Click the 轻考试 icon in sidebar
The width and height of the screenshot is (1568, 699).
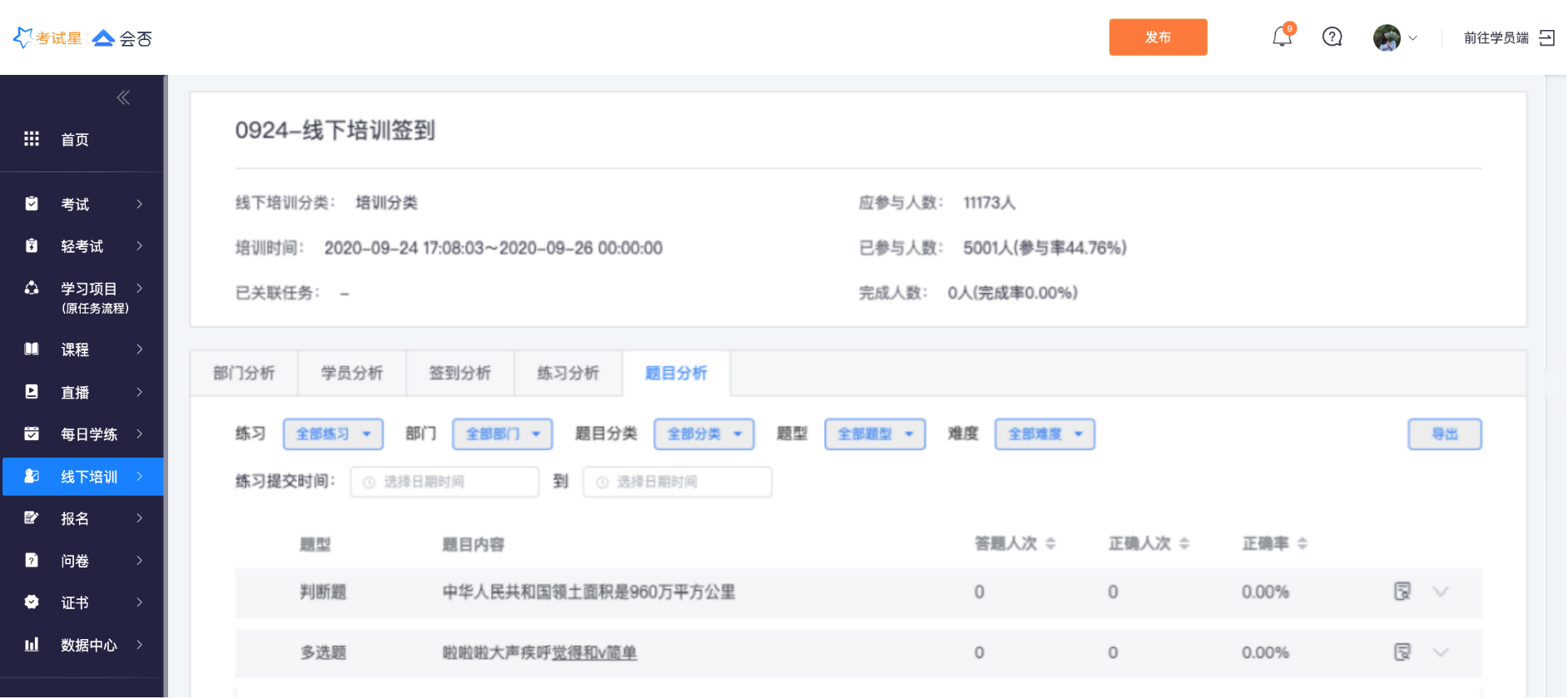coord(32,245)
